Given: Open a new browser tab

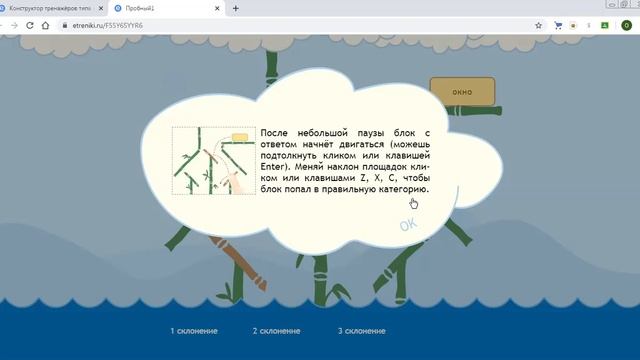Looking at the screenshot, I should 236,8.
